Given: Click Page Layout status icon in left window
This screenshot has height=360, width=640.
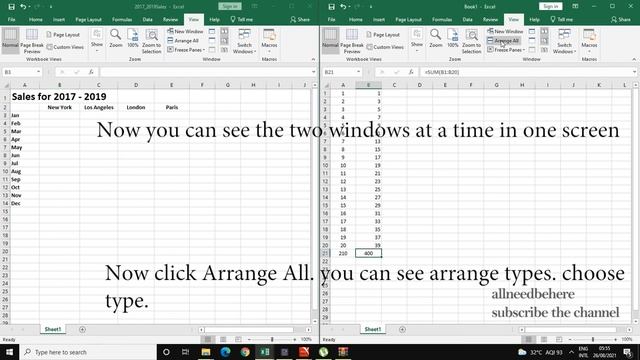Looking at the screenshot, I should (223, 339).
